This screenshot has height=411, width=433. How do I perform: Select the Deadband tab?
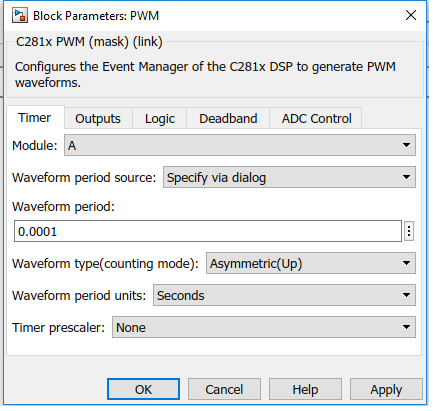[x=228, y=118]
